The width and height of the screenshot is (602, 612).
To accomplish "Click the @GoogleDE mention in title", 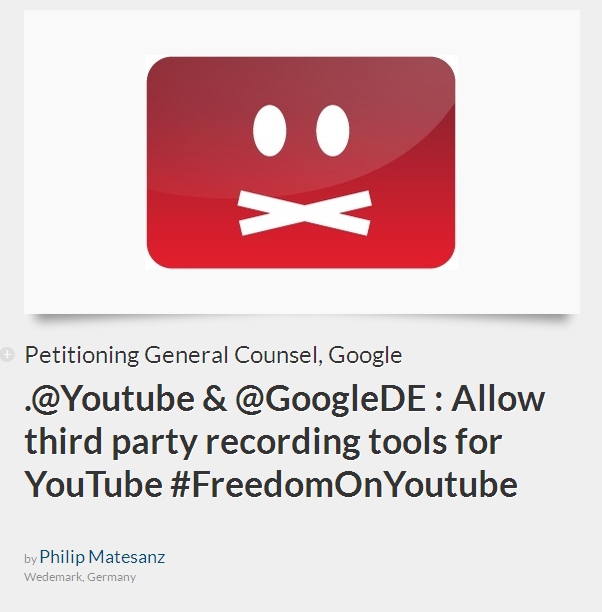I will tap(330, 401).
